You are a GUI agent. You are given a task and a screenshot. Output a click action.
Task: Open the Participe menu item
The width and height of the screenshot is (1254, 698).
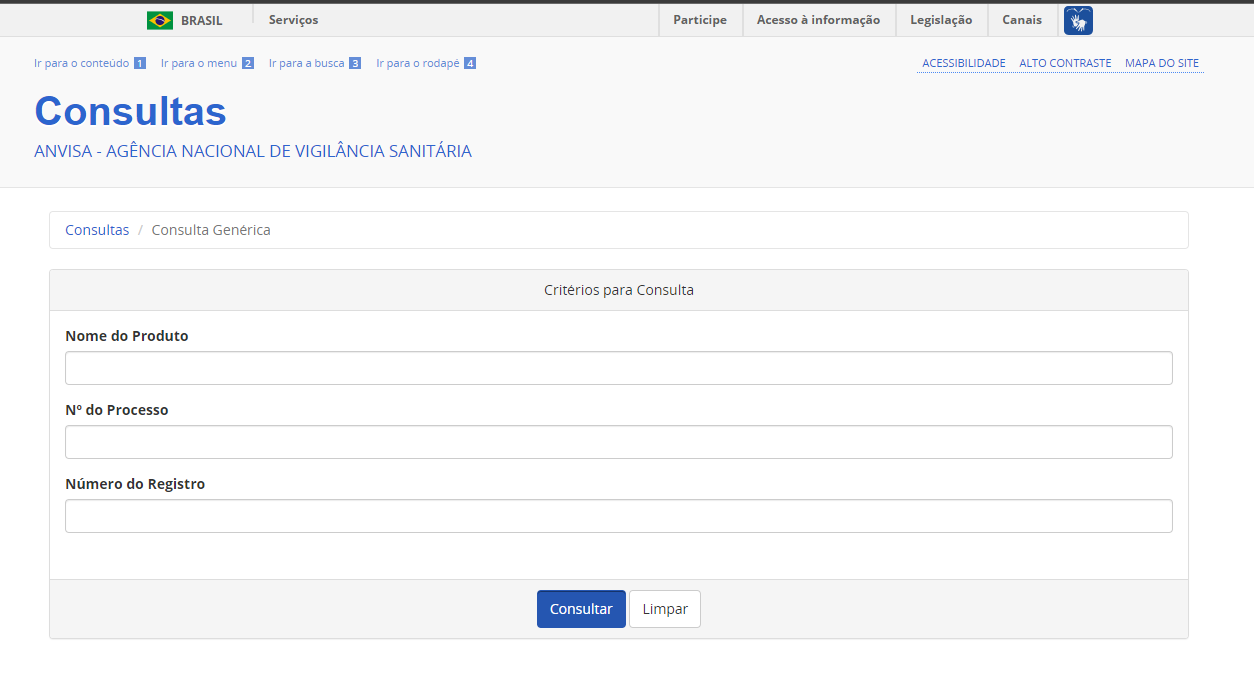tap(700, 20)
